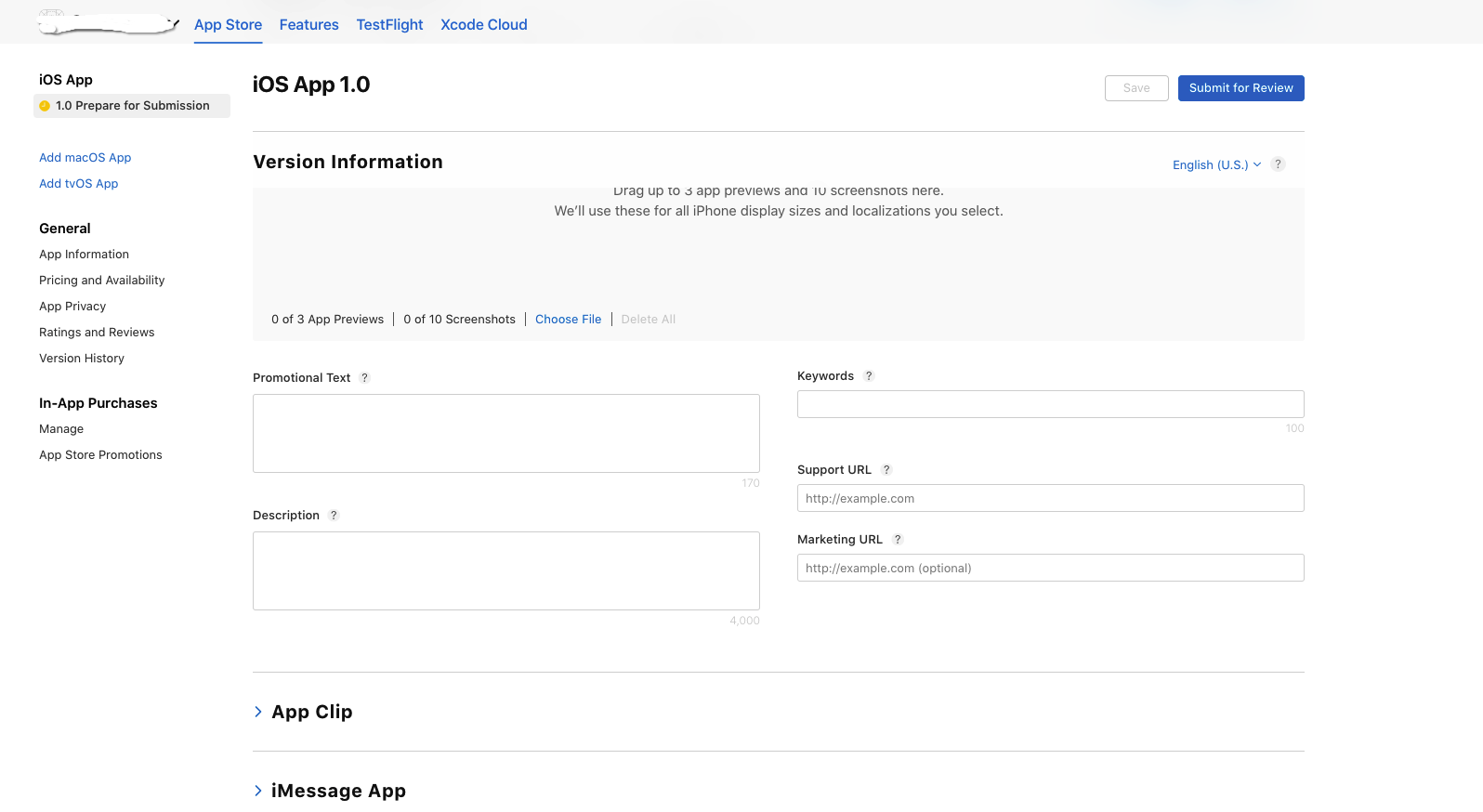Click help icon next to Description
This screenshot has height=812, width=1483.
tap(334, 516)
